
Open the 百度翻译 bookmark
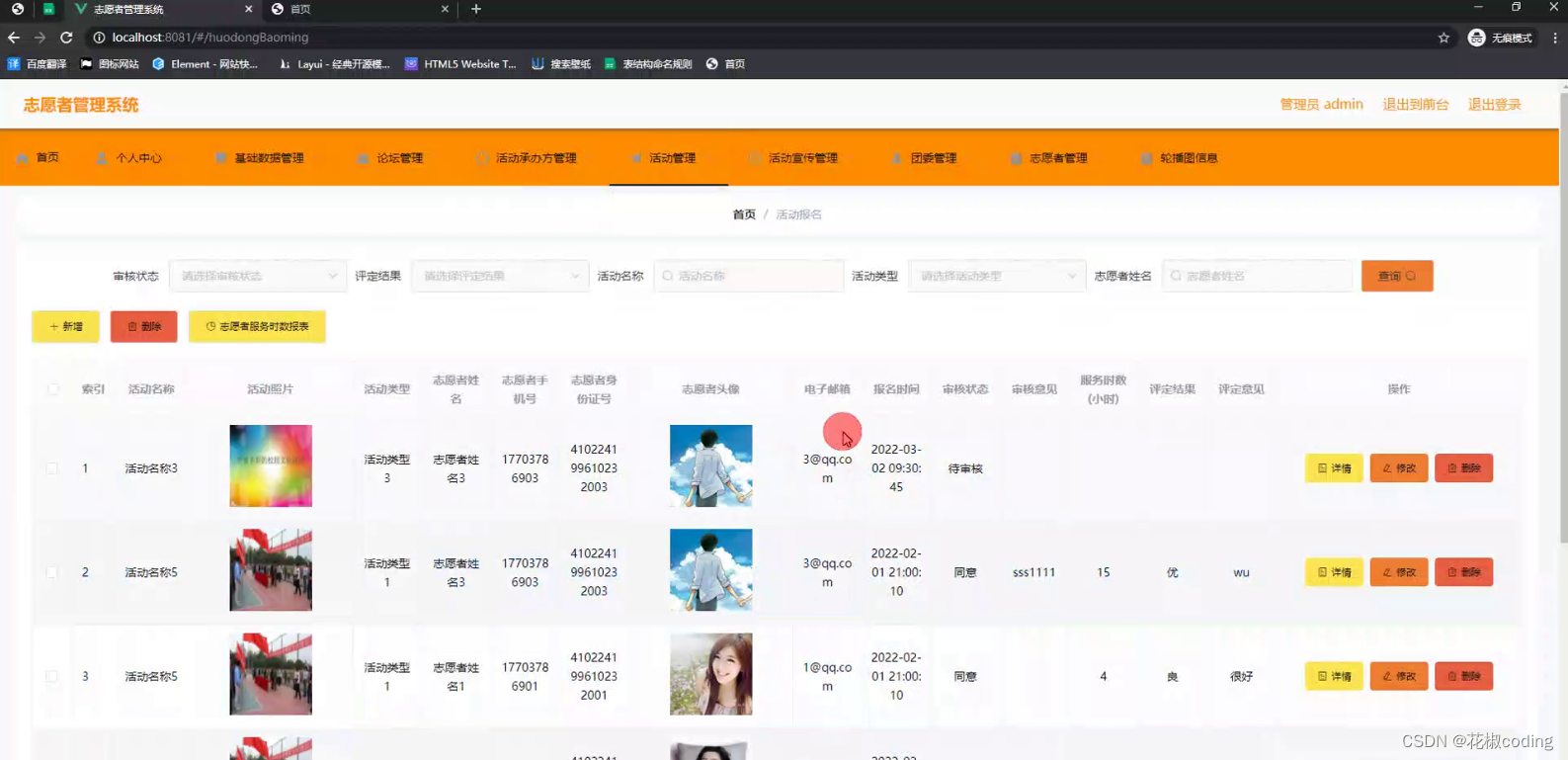38,64
